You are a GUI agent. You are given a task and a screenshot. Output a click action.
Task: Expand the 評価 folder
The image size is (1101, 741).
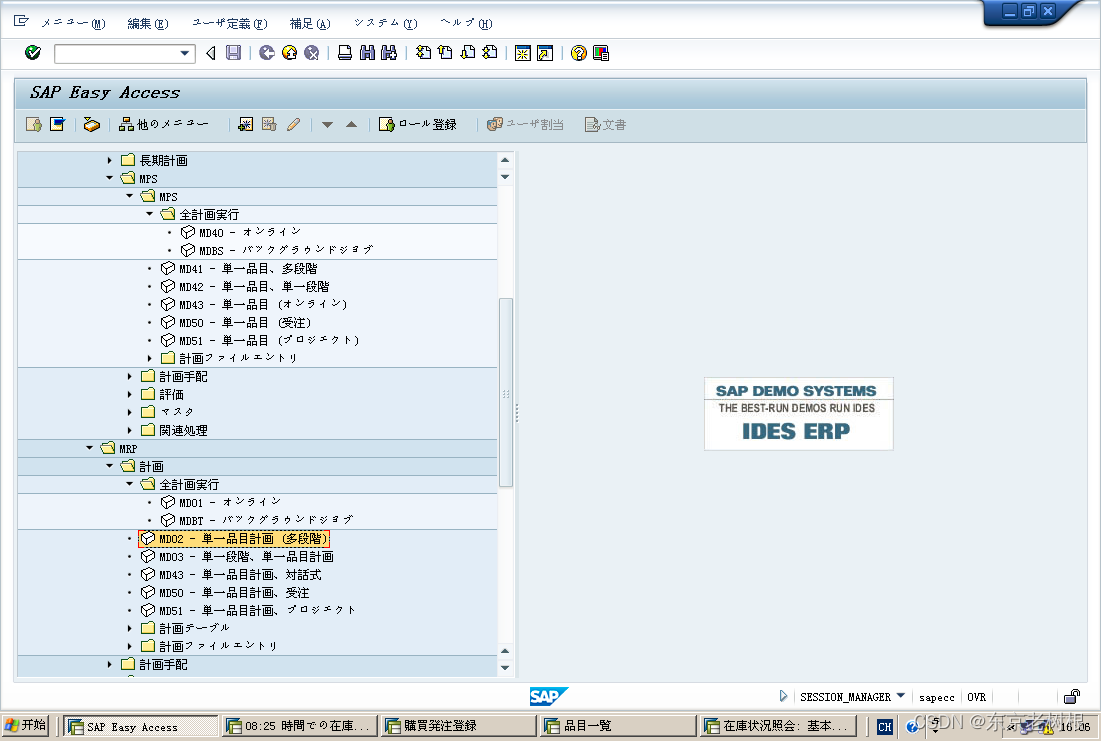129,394
